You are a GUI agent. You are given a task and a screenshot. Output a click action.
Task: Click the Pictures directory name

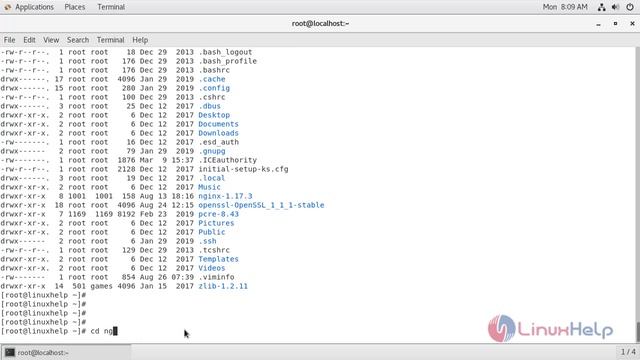point(216,223)
